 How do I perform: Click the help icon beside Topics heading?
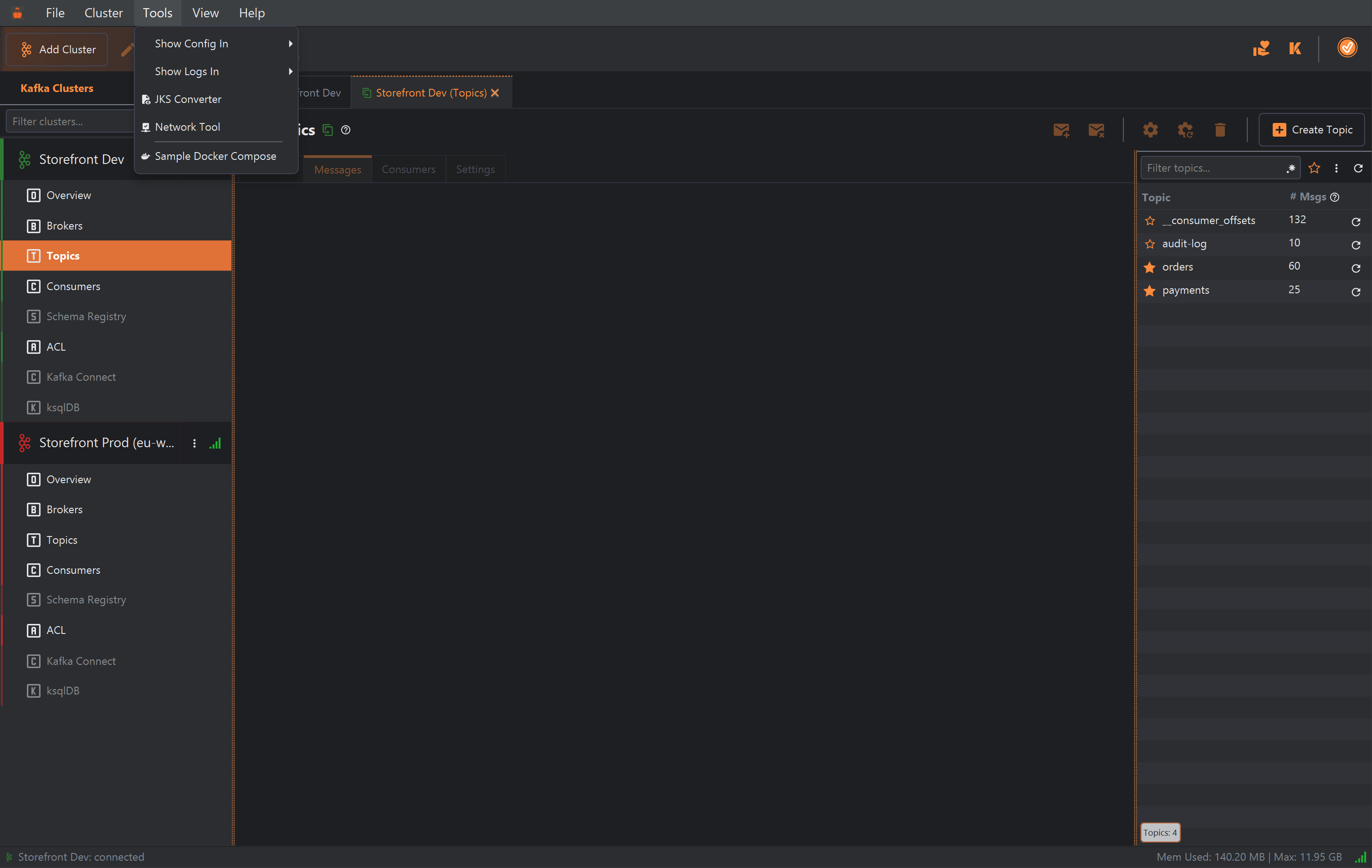tap(345, 130)
